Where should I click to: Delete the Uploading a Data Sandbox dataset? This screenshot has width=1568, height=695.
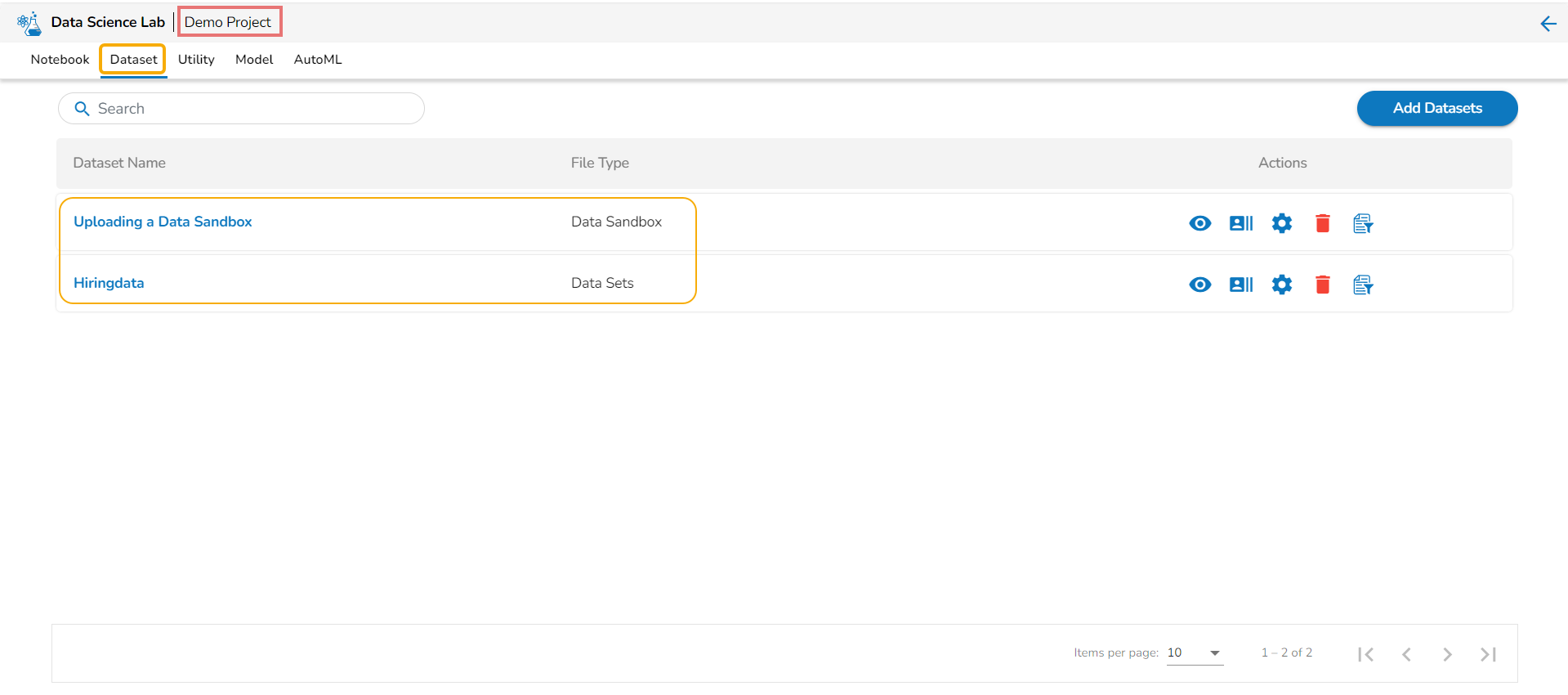[1322, 223]
